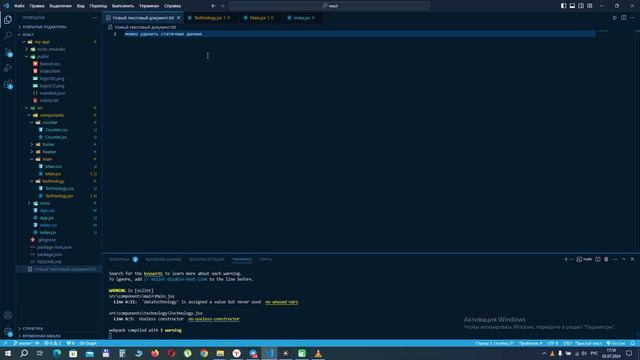This screenshot has width=640, height=360.
Task: Open errors and warnings count in status bar
Action: [53, 343]
